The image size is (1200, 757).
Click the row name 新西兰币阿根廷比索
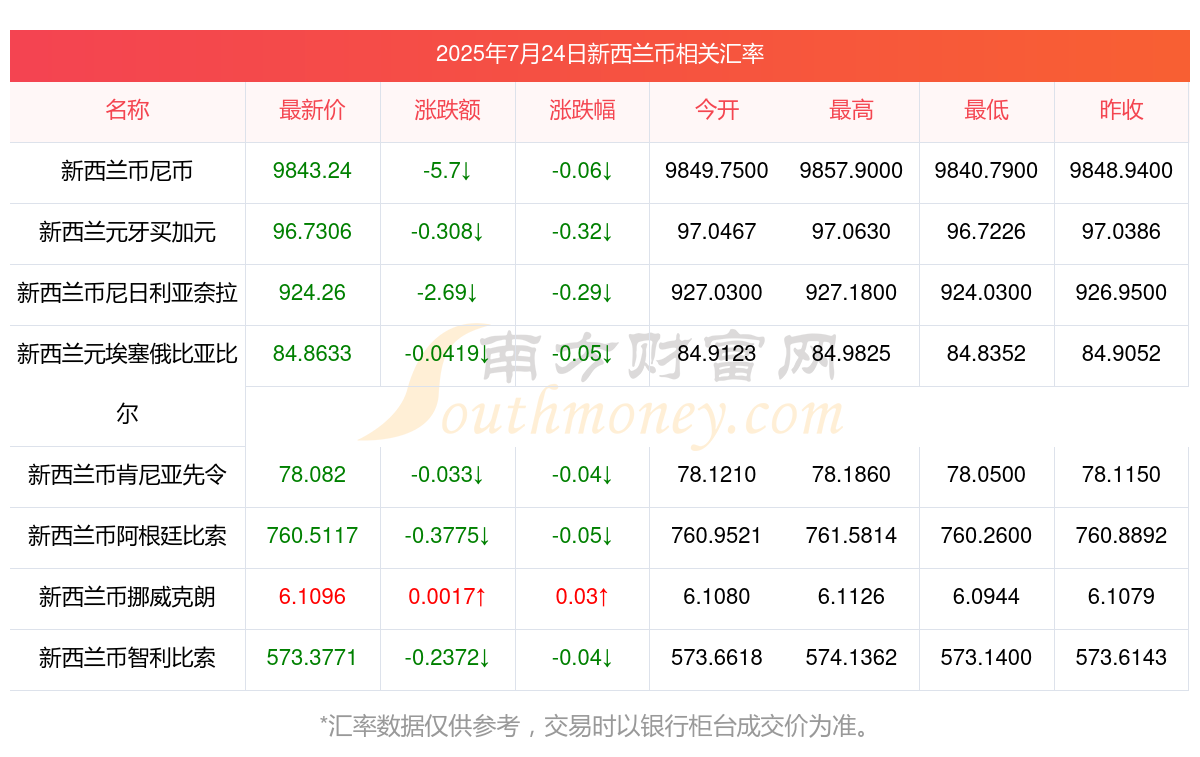127,536
